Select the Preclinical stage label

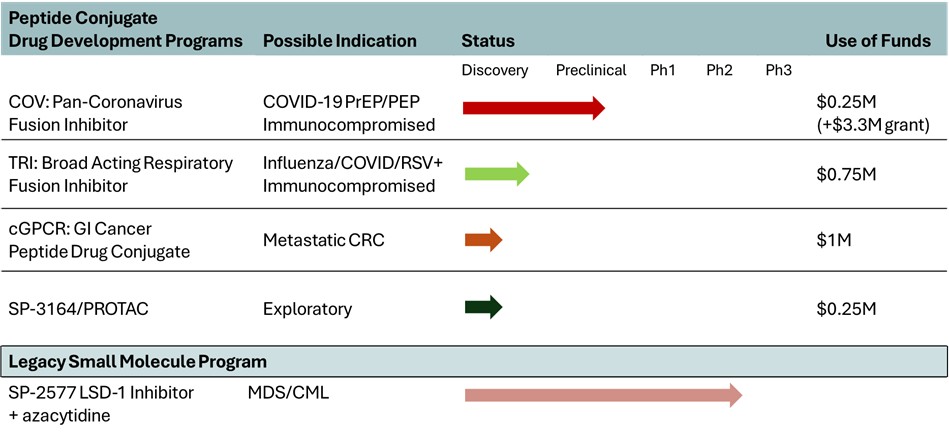591,70
